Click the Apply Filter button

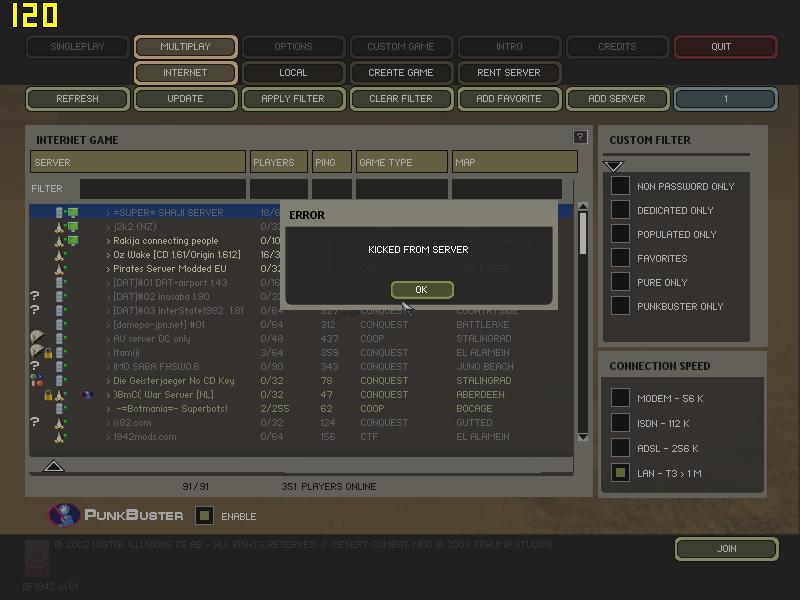click(293, 98)
